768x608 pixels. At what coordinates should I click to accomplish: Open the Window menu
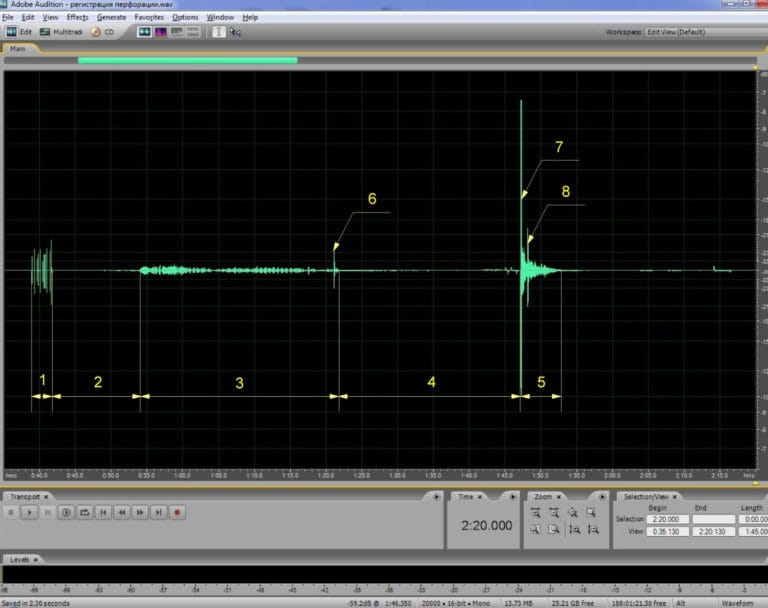pos(220,17)
